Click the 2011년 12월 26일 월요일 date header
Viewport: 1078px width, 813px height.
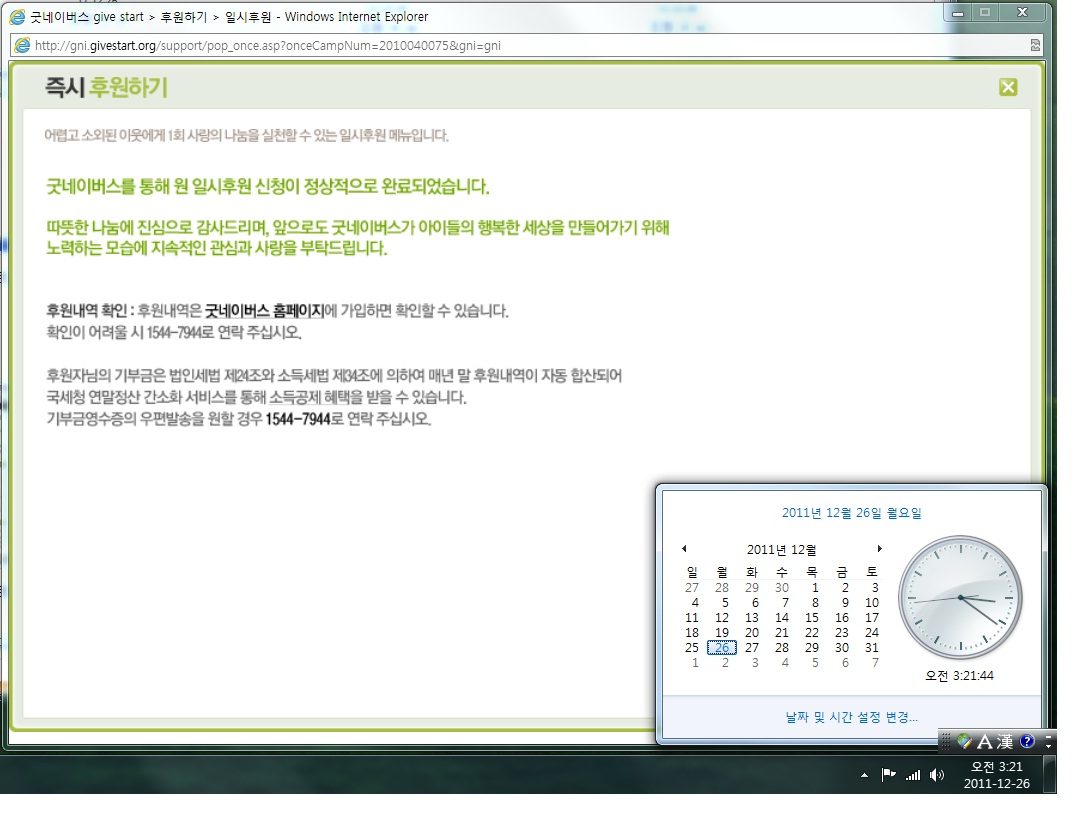click(x=851, y=513)
